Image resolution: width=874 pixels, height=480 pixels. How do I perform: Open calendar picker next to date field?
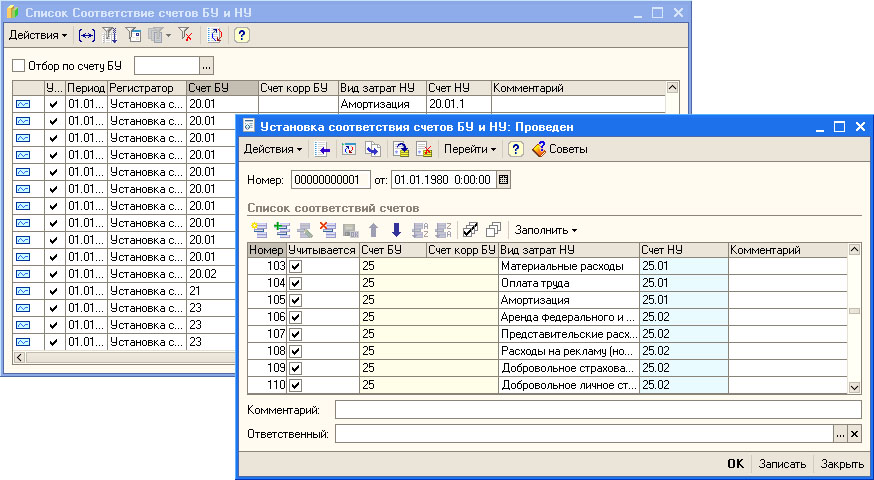503,180
